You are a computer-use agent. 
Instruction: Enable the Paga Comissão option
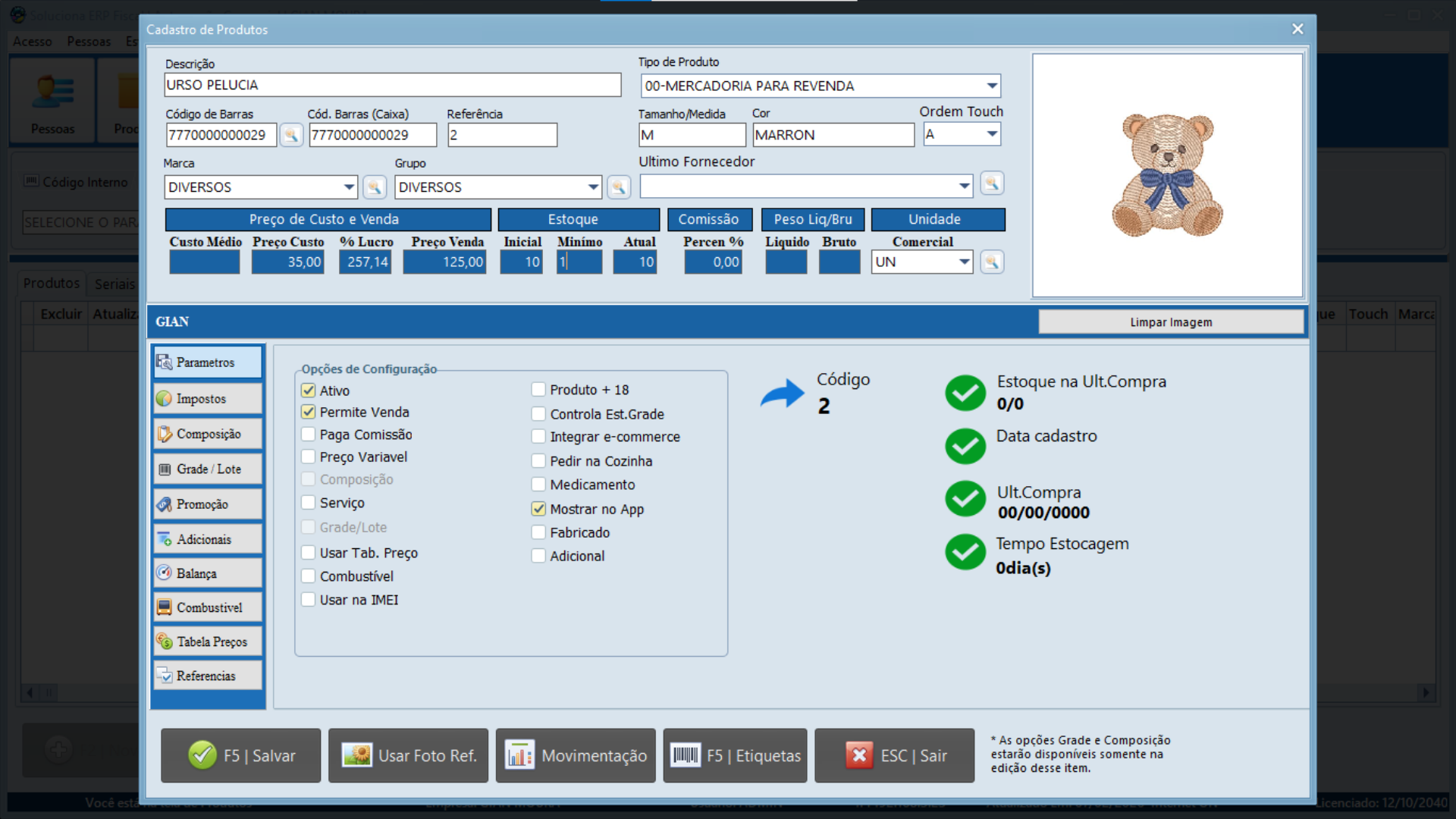tap(309, 435)
